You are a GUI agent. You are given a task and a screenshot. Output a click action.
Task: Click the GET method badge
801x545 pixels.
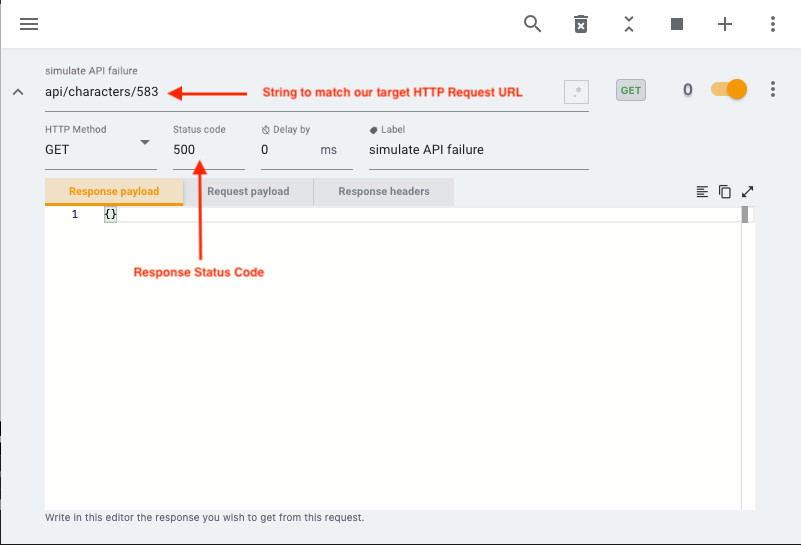point(631,90)
